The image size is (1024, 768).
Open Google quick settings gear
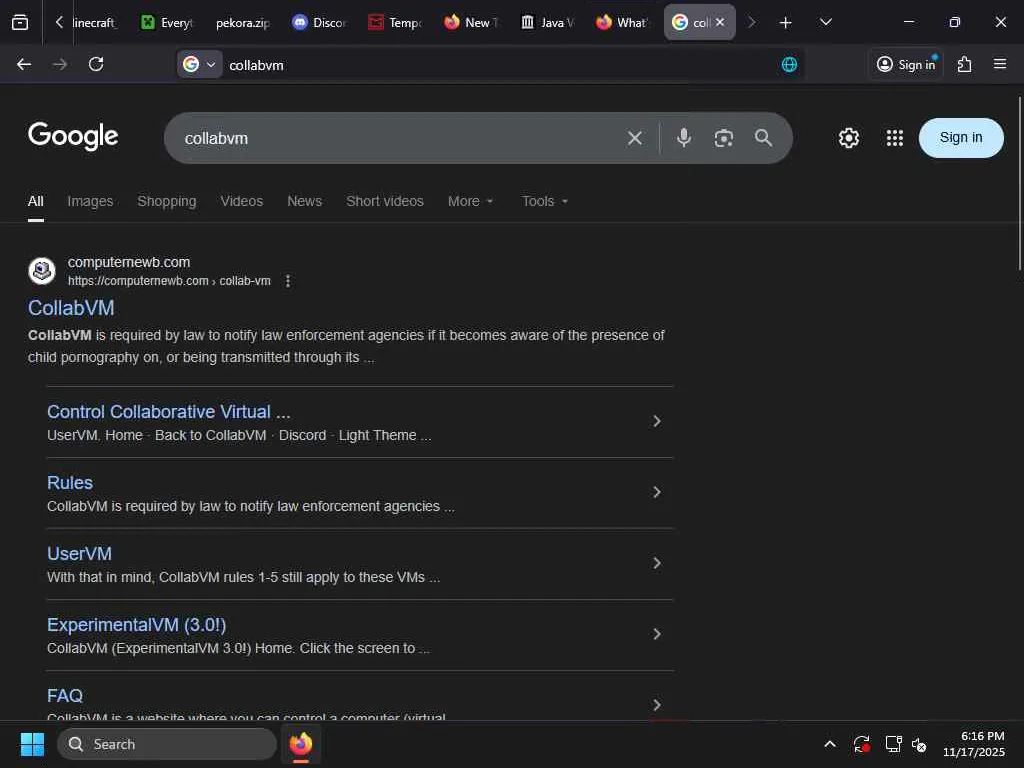point(848,138)
